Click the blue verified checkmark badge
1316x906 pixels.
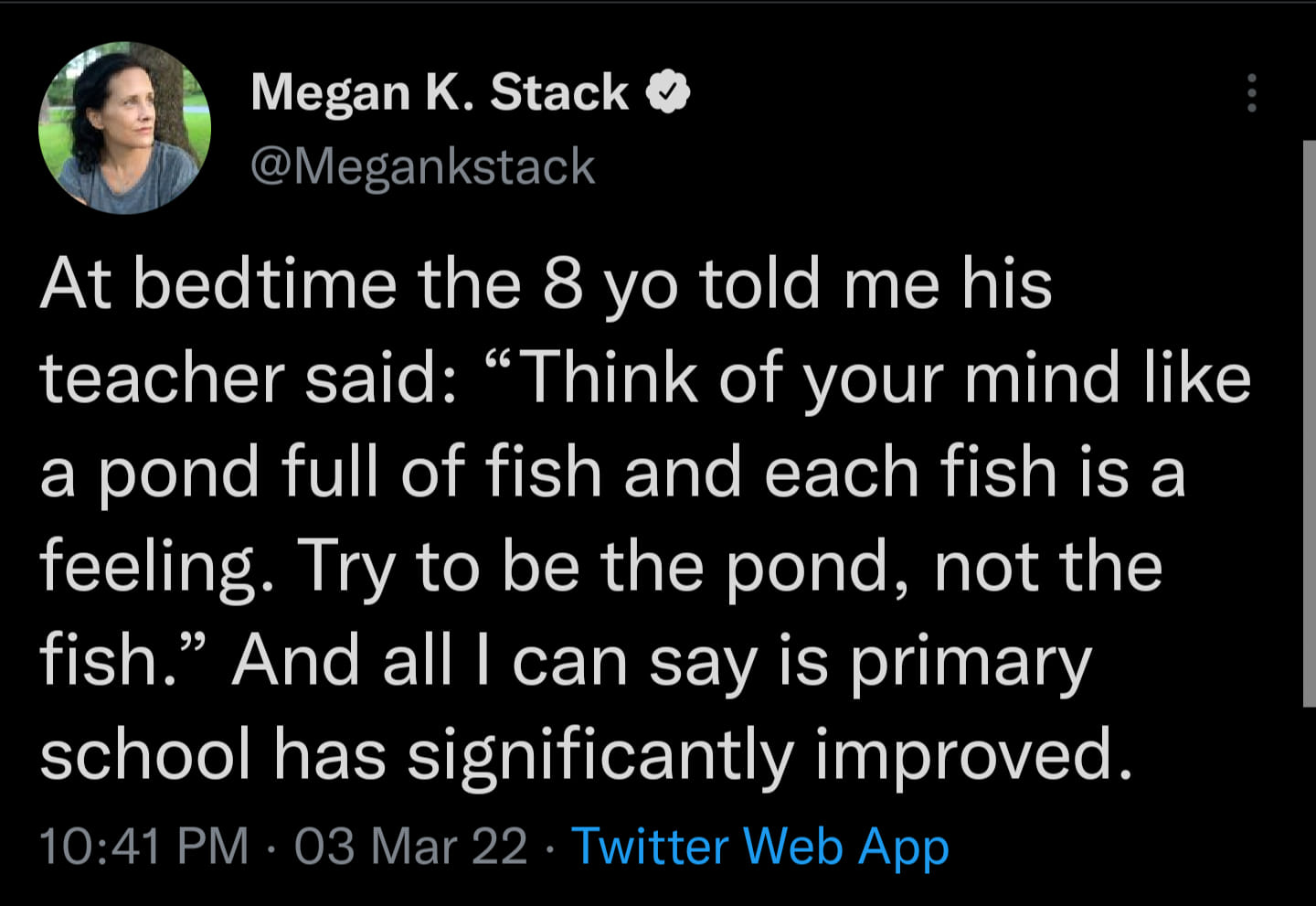click(668, 92)
